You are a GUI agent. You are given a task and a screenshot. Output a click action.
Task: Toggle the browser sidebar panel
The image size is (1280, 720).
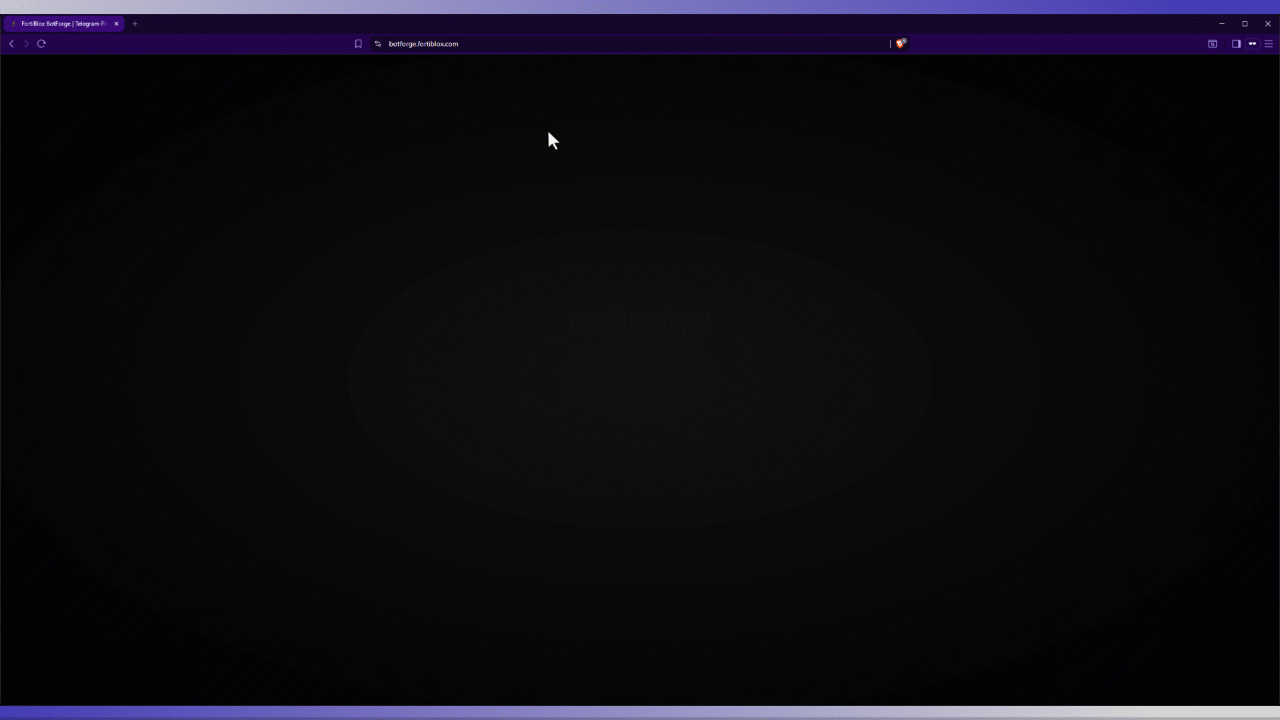tap(1236, 44)
